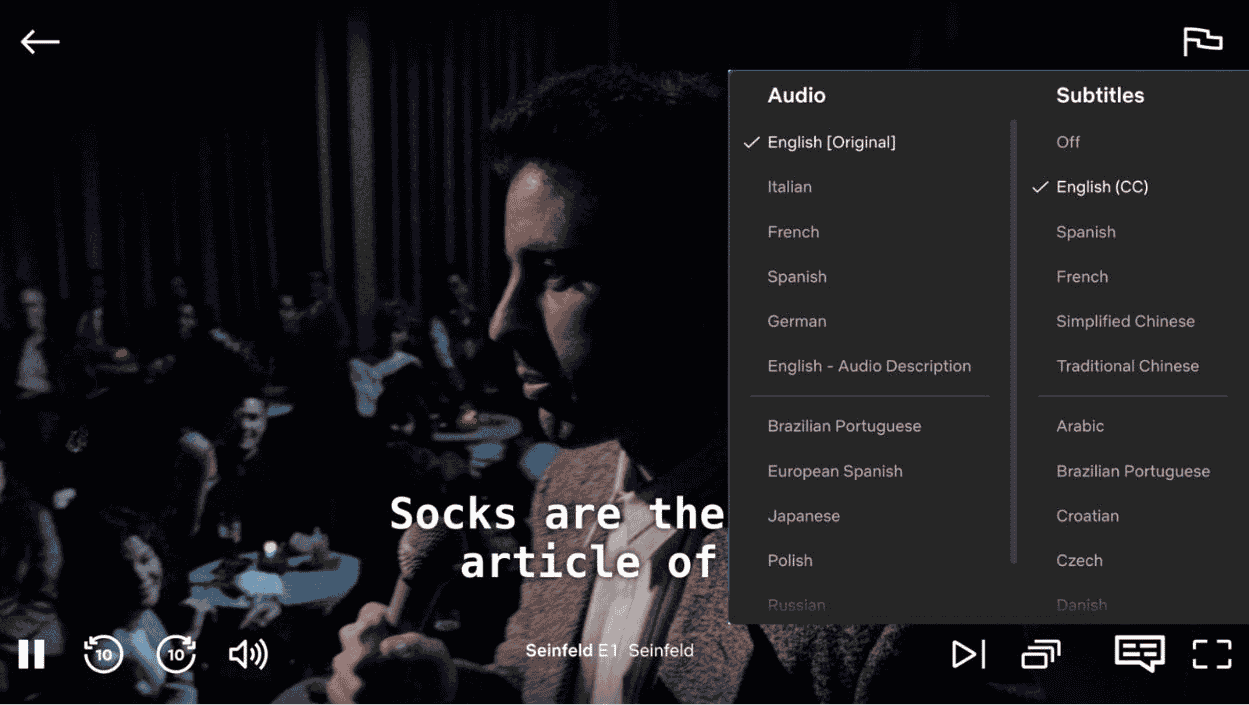Skip forward 10 seconds

coord(176,654)
